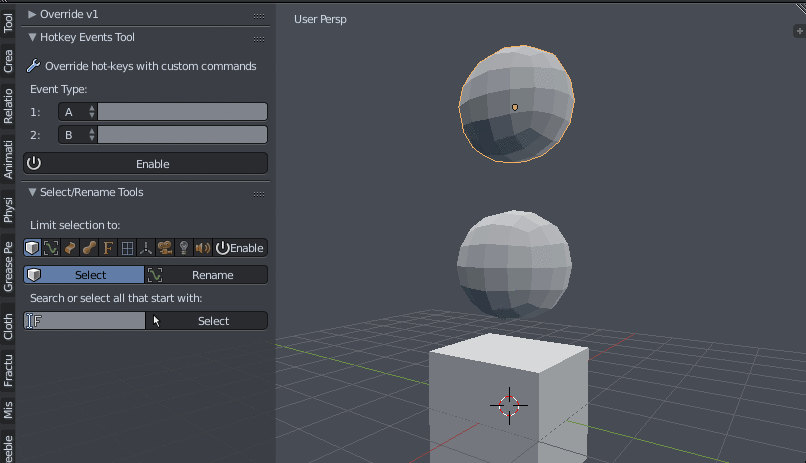The image size is (806, 463).
Task: Open the Grease Pencil tab
Action: (x=8, y=267)
